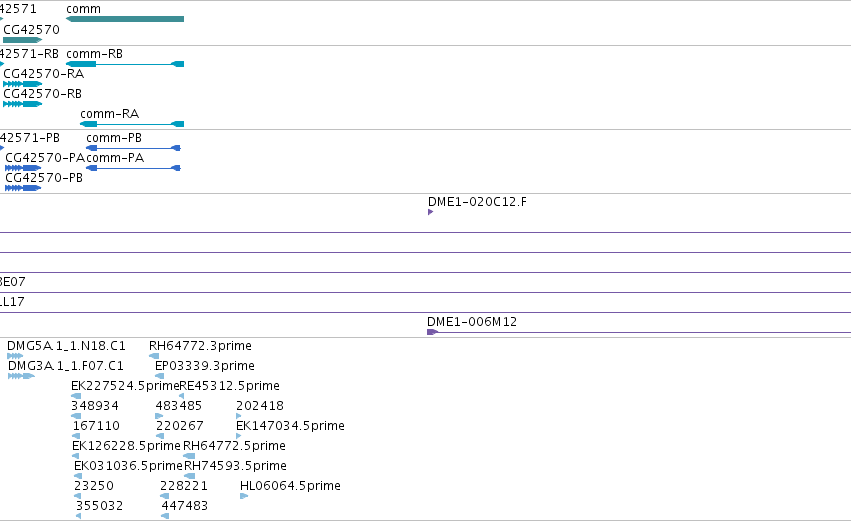Image resolution: width=851 pixels, height=521 pixels.
Task: Click the CG42570-RB transcript glyph
Action: click(x=22, y=104)
